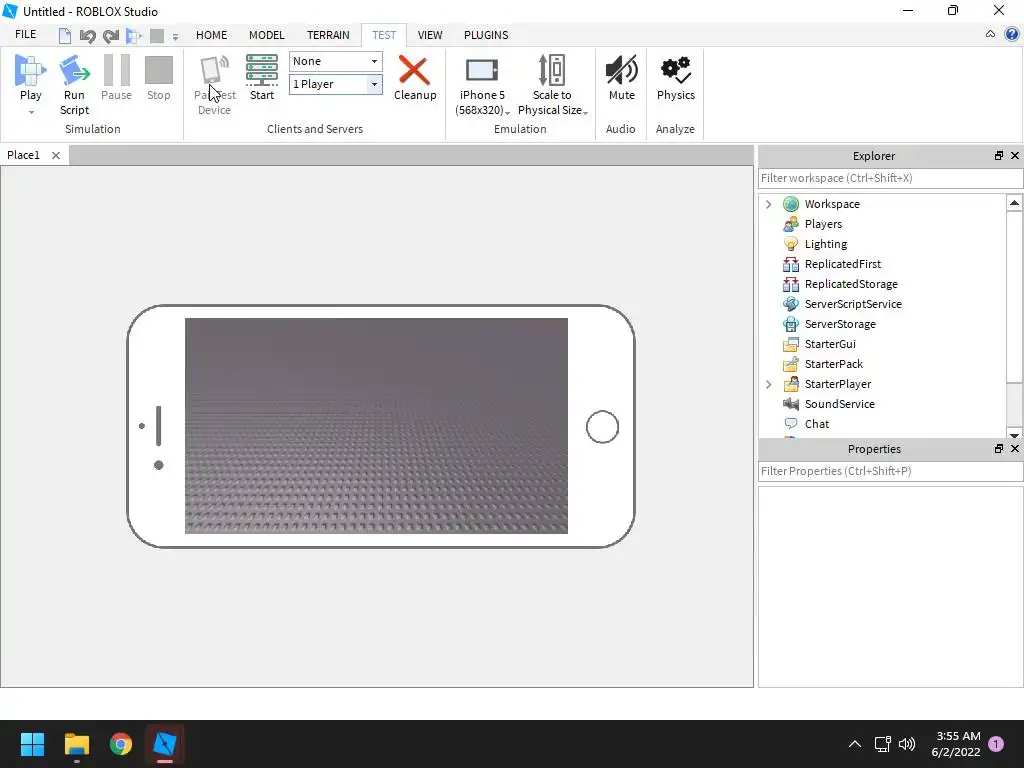Click the Pause simulation button
Viewport: 1024px width, 768px height.
click(x=116, y=78)
